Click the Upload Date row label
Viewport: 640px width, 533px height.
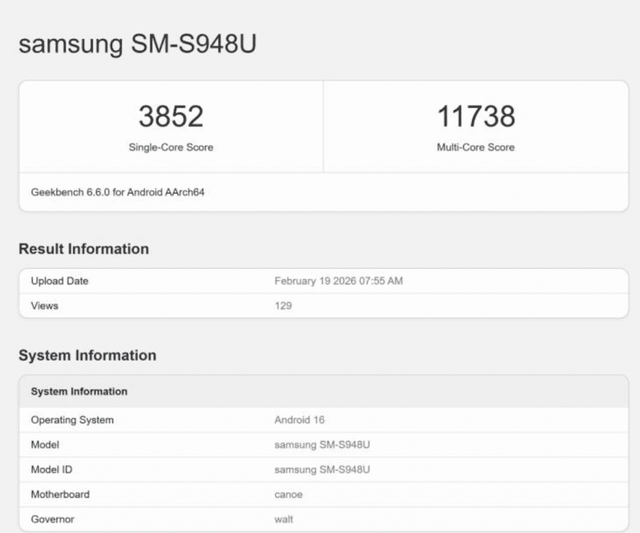[x=60, y=281]
